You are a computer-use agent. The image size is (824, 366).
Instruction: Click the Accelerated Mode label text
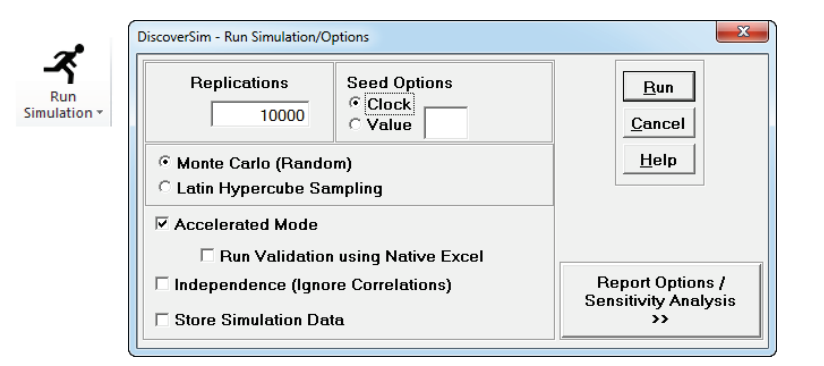pyautogui.click(x=246, y=225)
